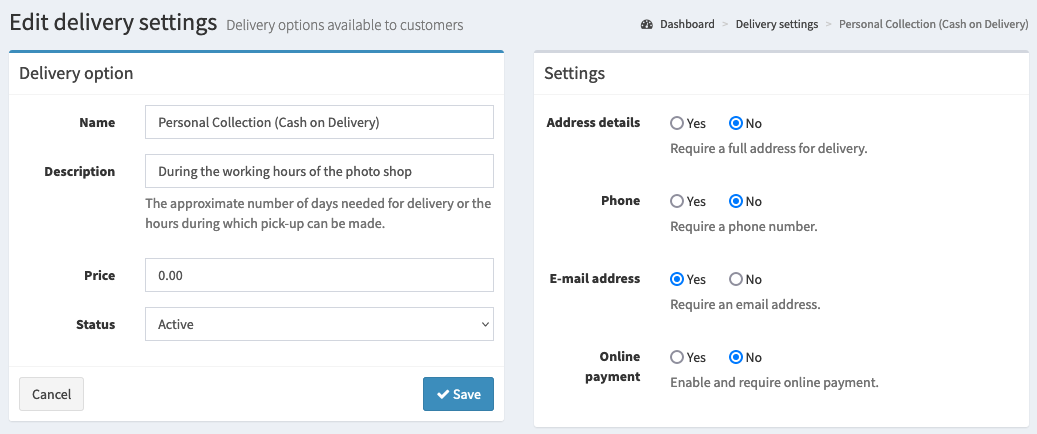The width and height of the screenshot is (1037, 434).
Task: Open Dashboard breadcrumb link
Action: point(687,24)
